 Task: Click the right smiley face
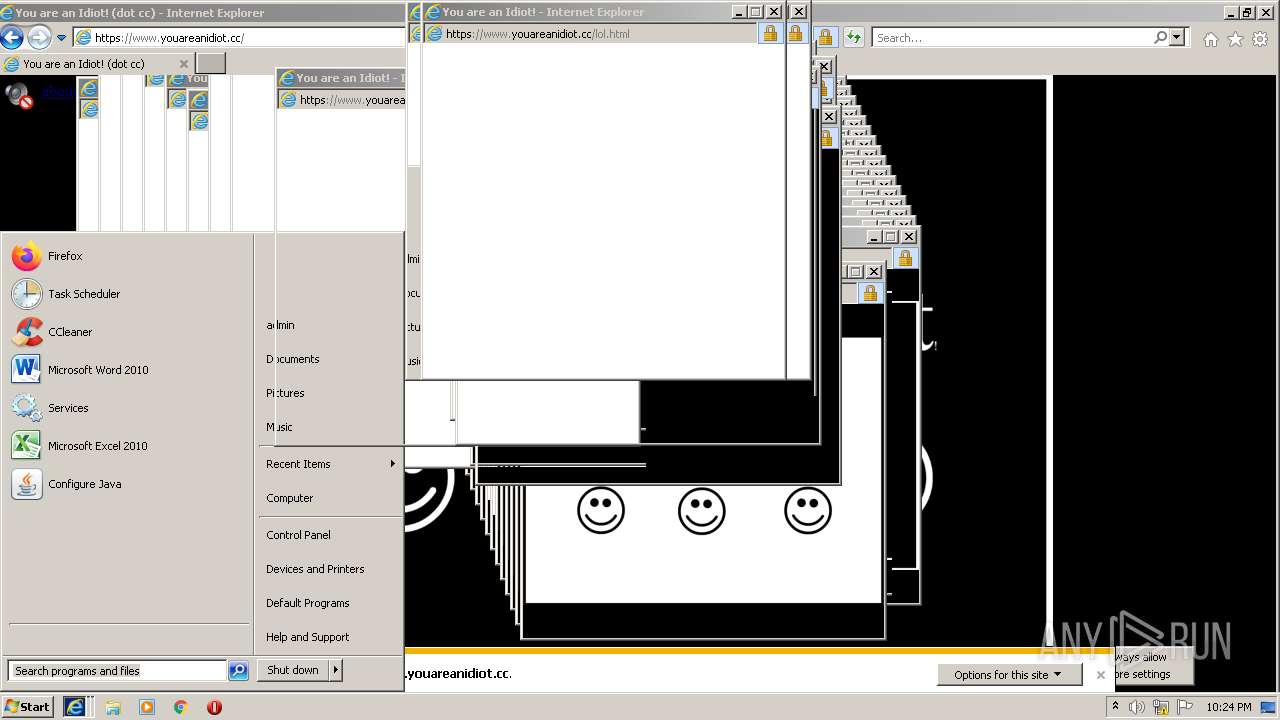(808, 510)
